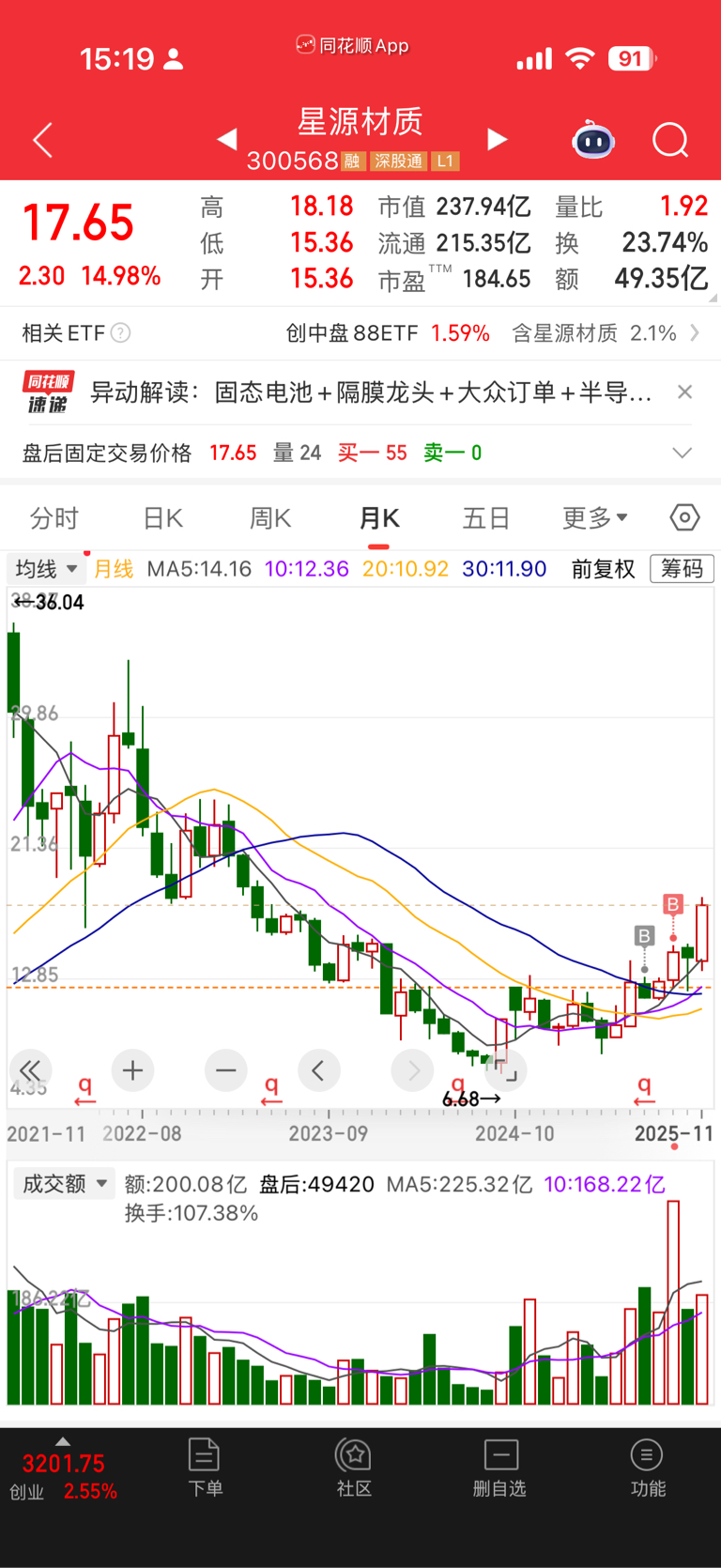Image resolution: width=721 pixels, height=1568 pixels.
Task: Tap 前复权 adjustment setting
Action: click(x=604, y=569)
